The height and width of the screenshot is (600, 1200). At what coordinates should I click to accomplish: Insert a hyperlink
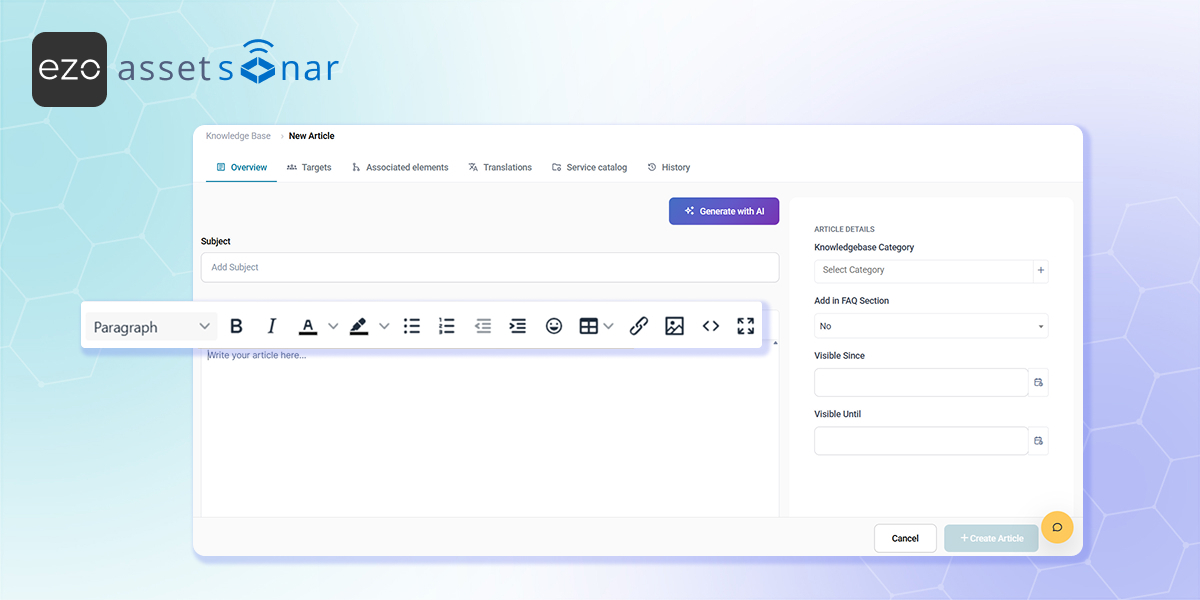tap(639, 326)
